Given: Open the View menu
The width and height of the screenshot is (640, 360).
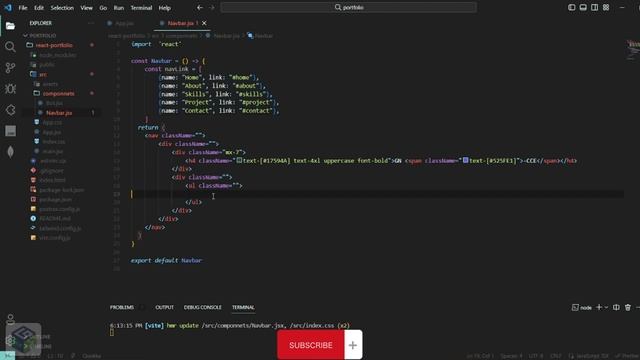Looking at the screenshot, I should [x=86, y=8].
